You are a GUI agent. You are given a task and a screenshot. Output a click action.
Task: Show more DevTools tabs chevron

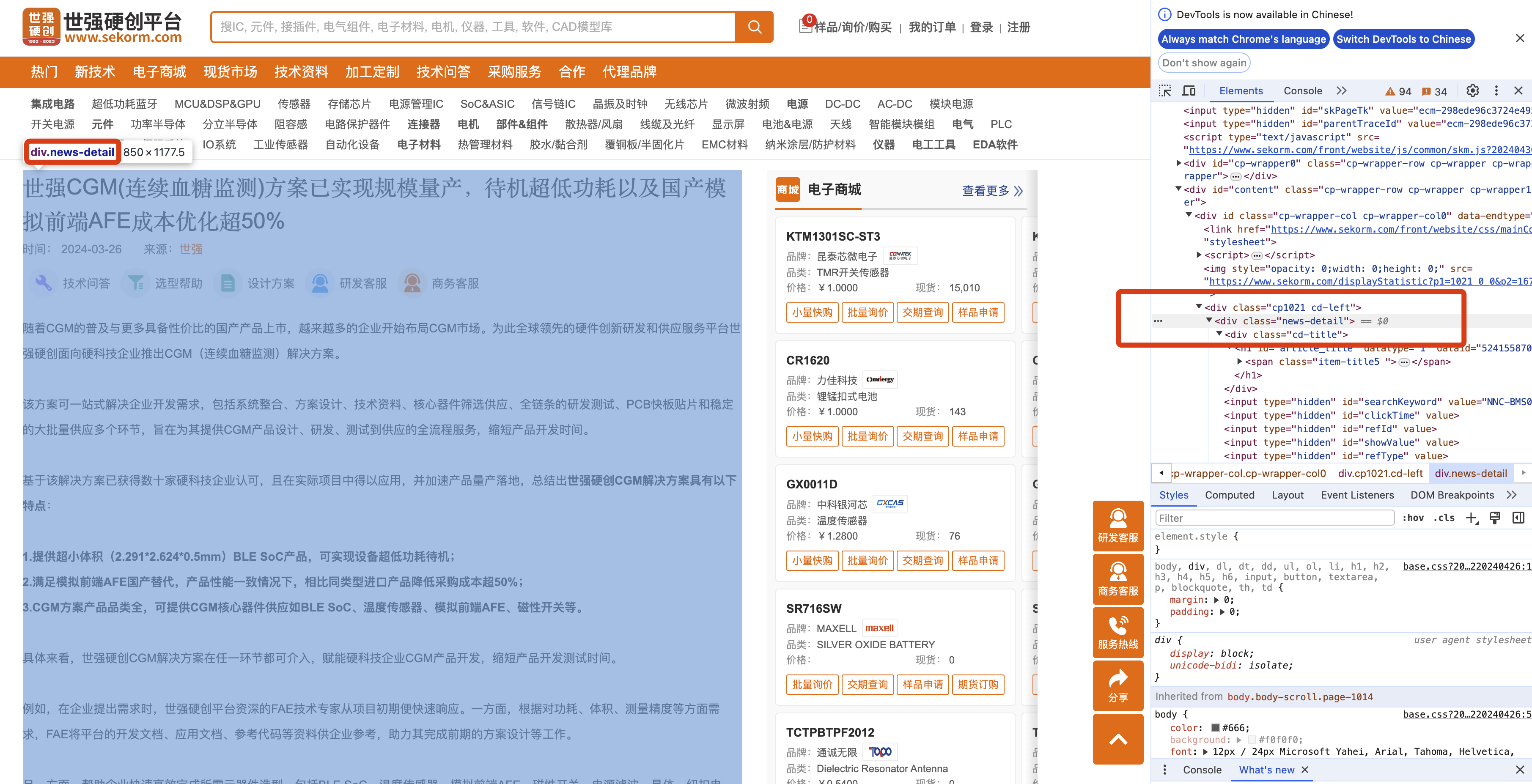point(1341,91)
